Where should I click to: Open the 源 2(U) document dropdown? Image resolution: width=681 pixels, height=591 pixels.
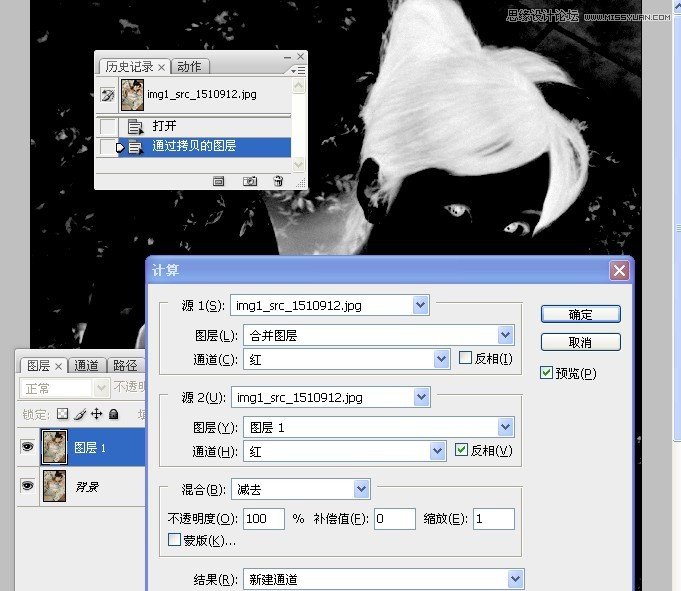pos(421,397)
